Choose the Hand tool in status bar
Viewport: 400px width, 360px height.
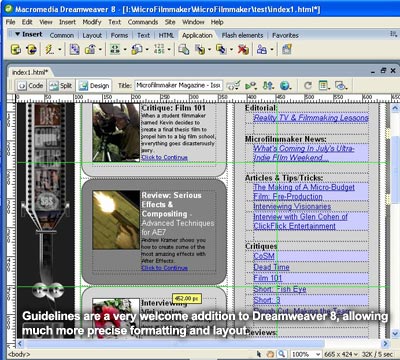click(x=271, y=354)
